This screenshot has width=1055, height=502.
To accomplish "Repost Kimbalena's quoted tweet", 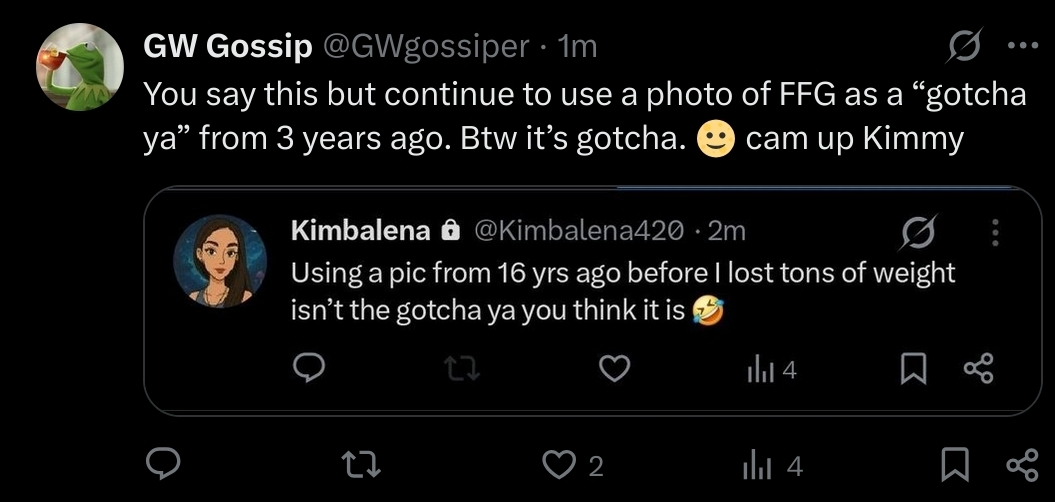I will (460, 371).
